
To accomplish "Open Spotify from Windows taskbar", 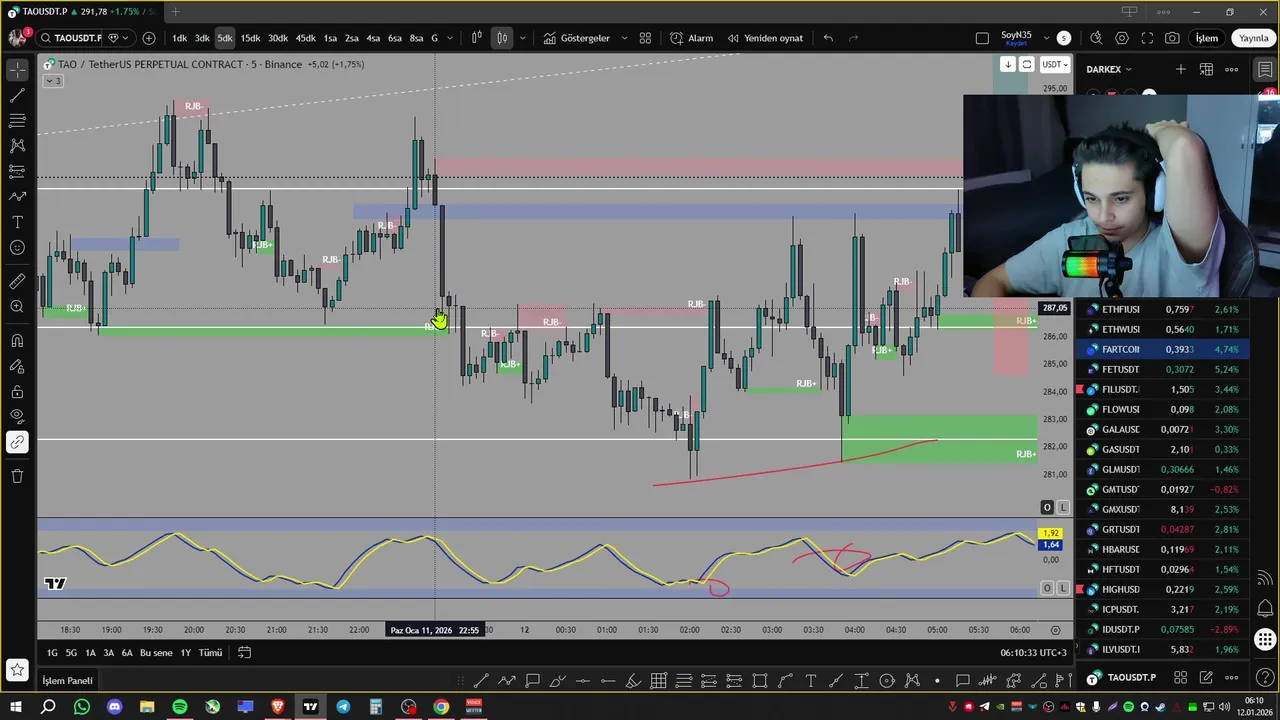I will 179,707.
